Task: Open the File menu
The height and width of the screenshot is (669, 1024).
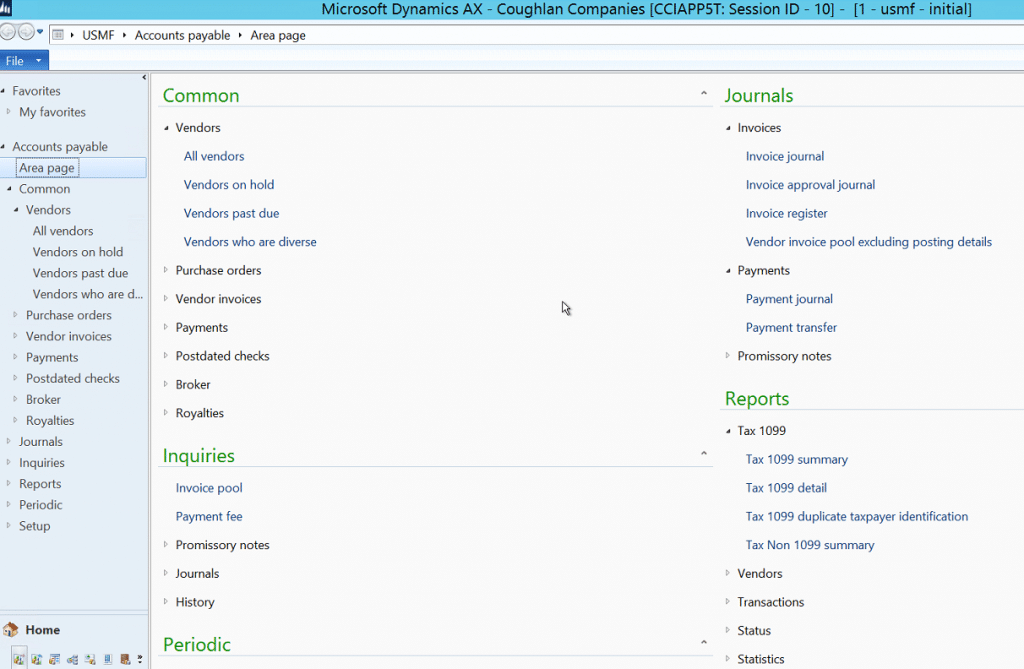Action: 24,61
